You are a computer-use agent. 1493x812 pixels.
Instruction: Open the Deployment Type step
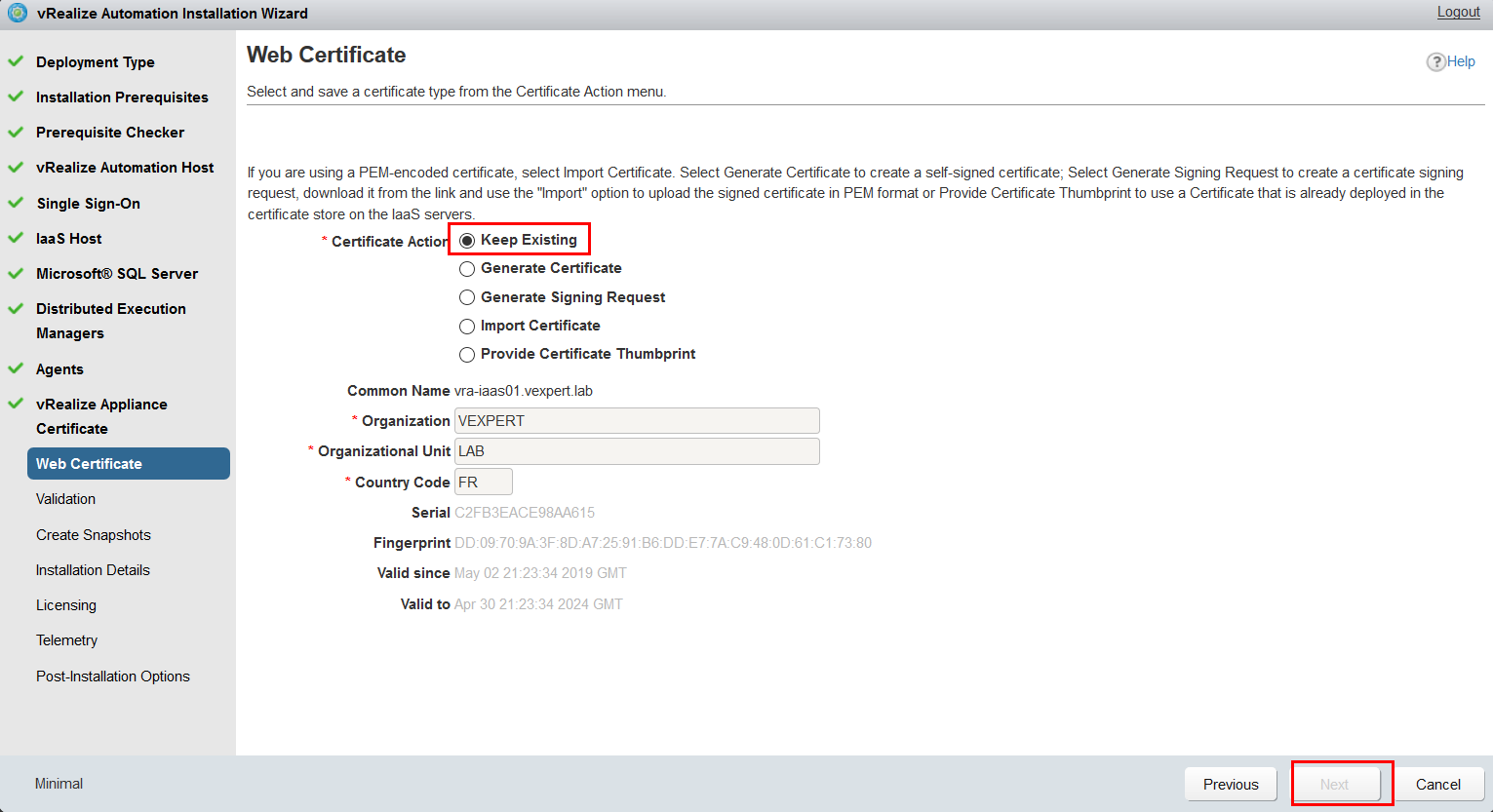click(x=96, y=62)
